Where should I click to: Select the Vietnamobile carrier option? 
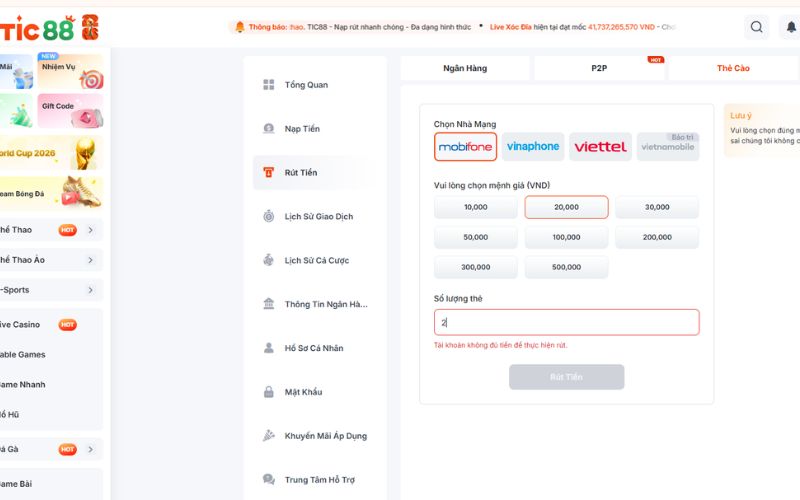[x=668, y=147]
